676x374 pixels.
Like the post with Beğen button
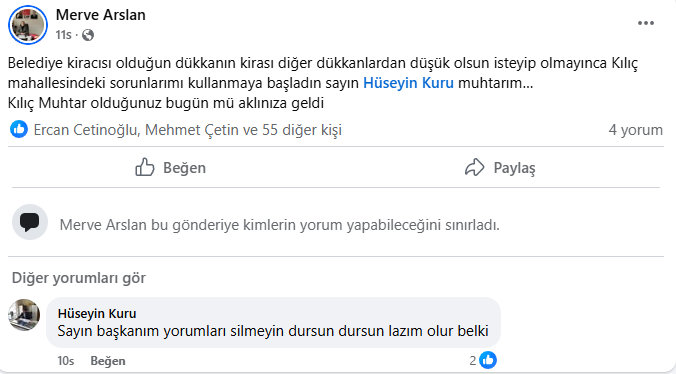[170, 167]
